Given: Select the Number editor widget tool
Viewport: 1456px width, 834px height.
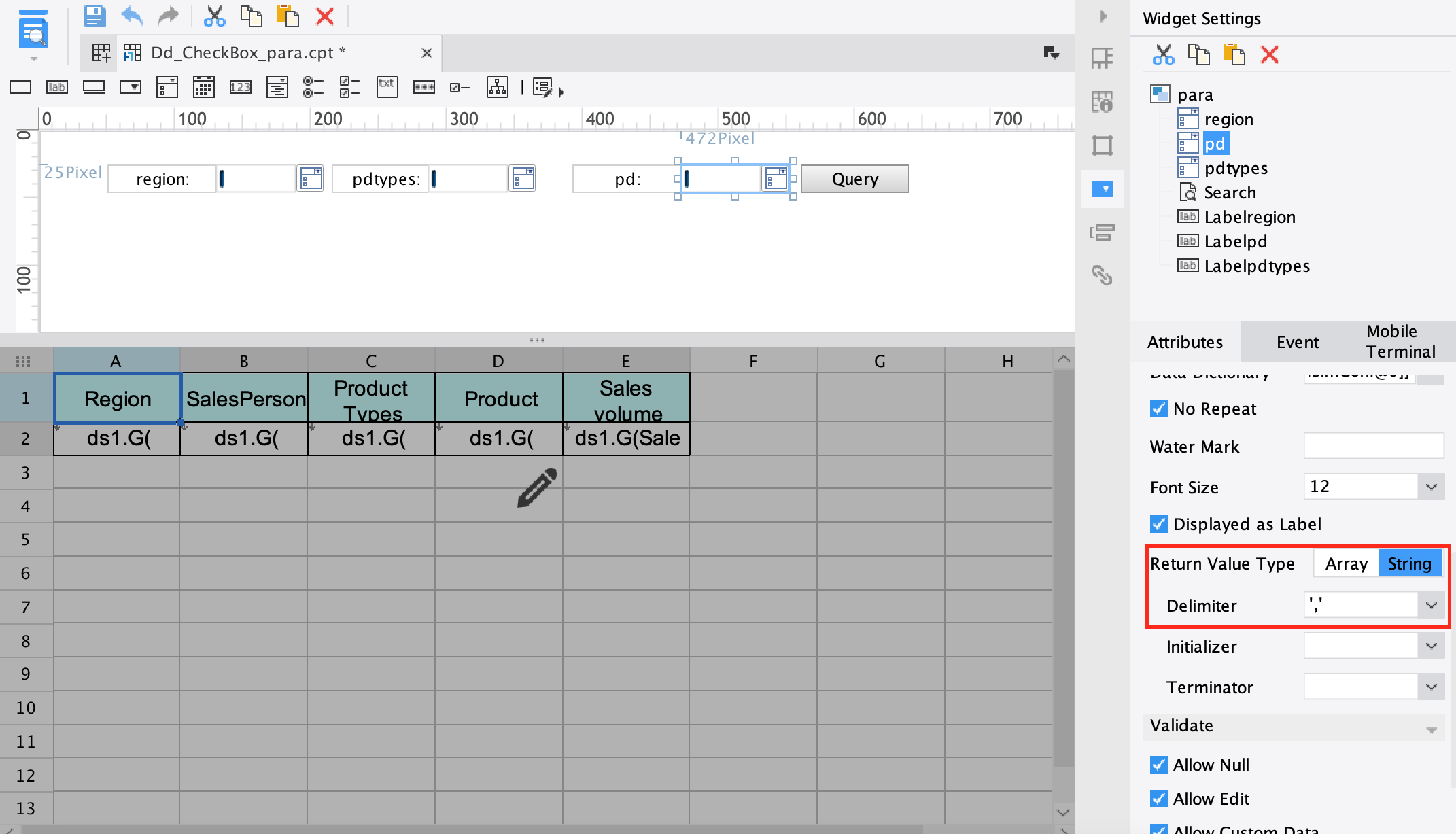Looking at the screenshot, I should [240, 87].
